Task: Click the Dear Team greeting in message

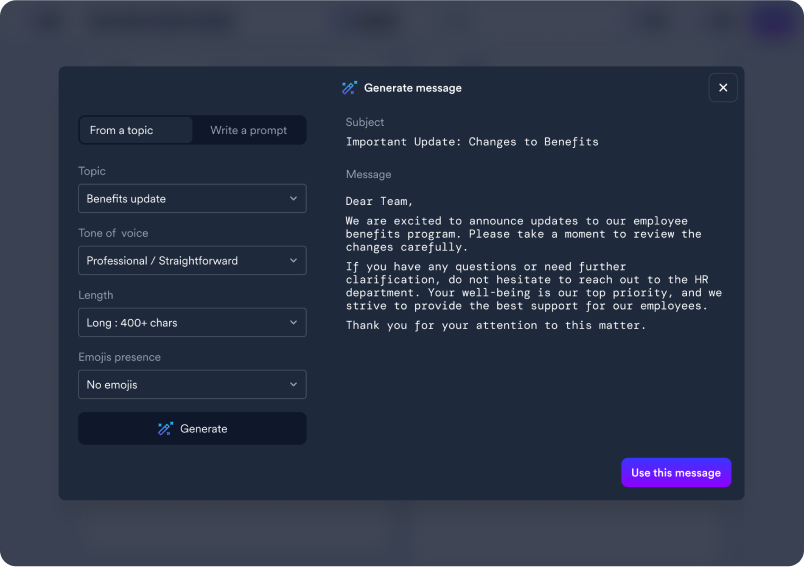Action: point(379,201)
